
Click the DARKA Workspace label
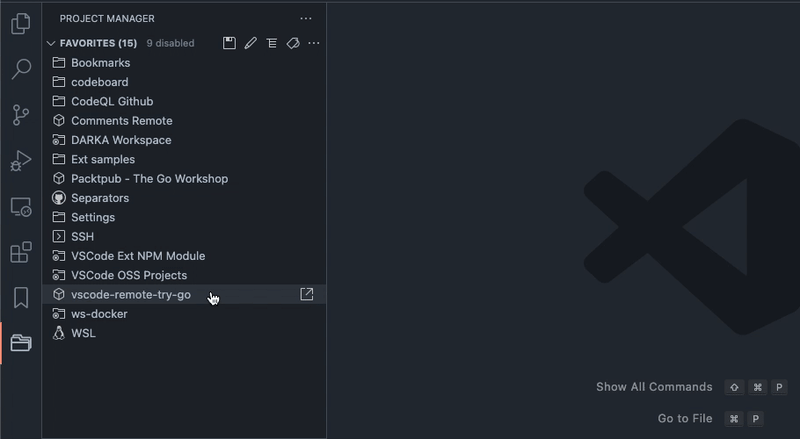[x=121, y=140]
